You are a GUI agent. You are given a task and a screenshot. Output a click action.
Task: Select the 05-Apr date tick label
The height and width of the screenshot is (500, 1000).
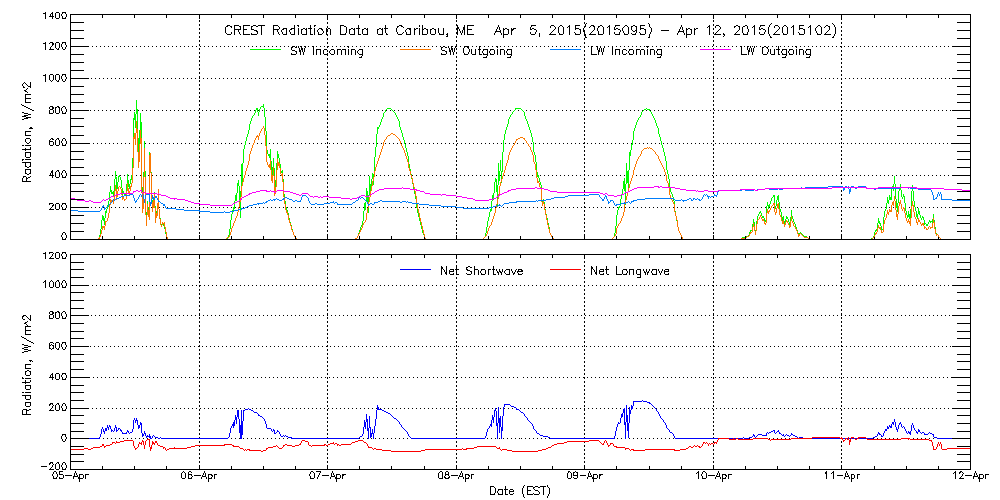pyautogui.click(x=71, y=478)
